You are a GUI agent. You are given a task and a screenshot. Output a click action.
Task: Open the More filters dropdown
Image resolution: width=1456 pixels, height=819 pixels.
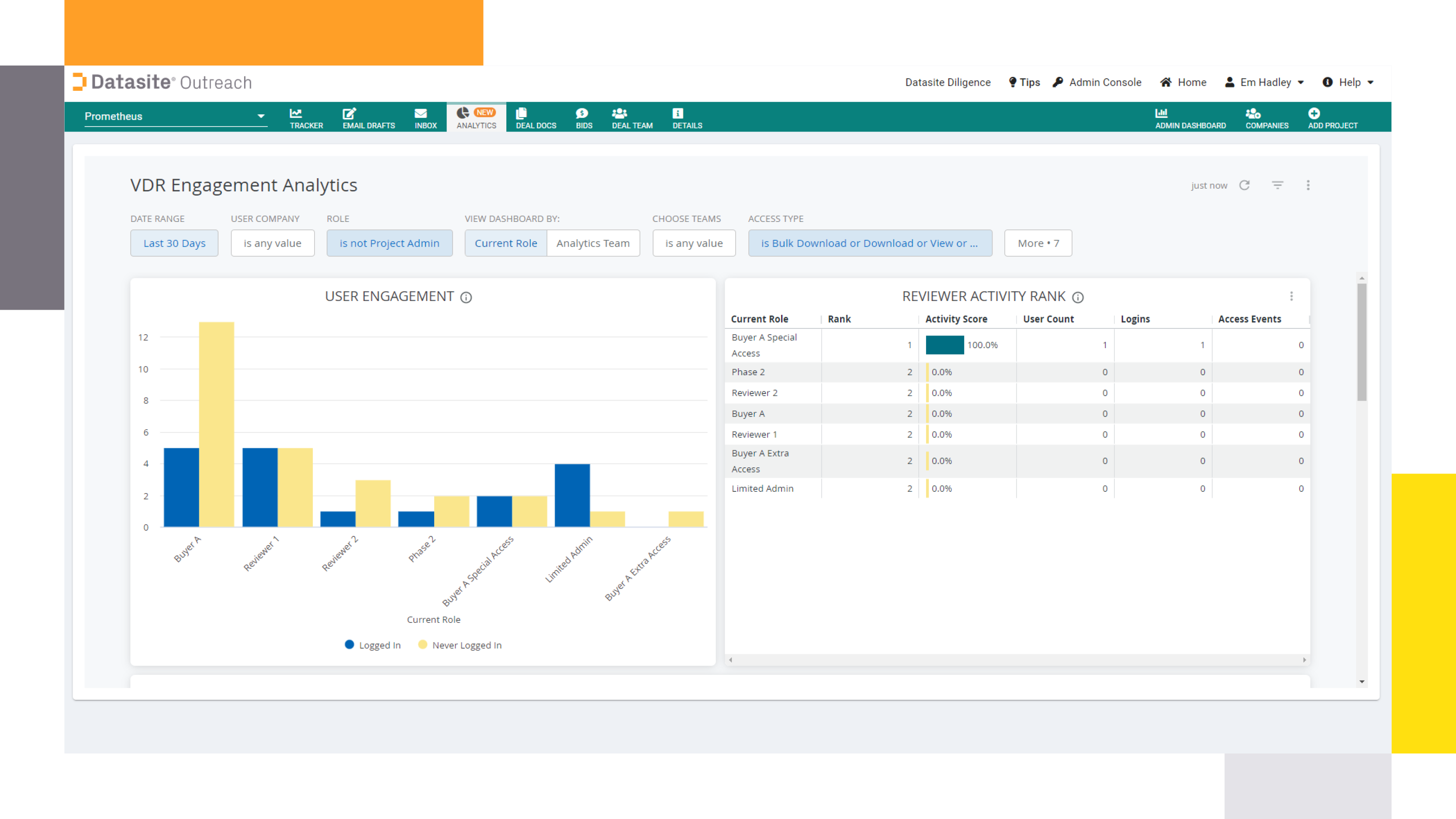pyautogui.click(x=1038, y=243)
